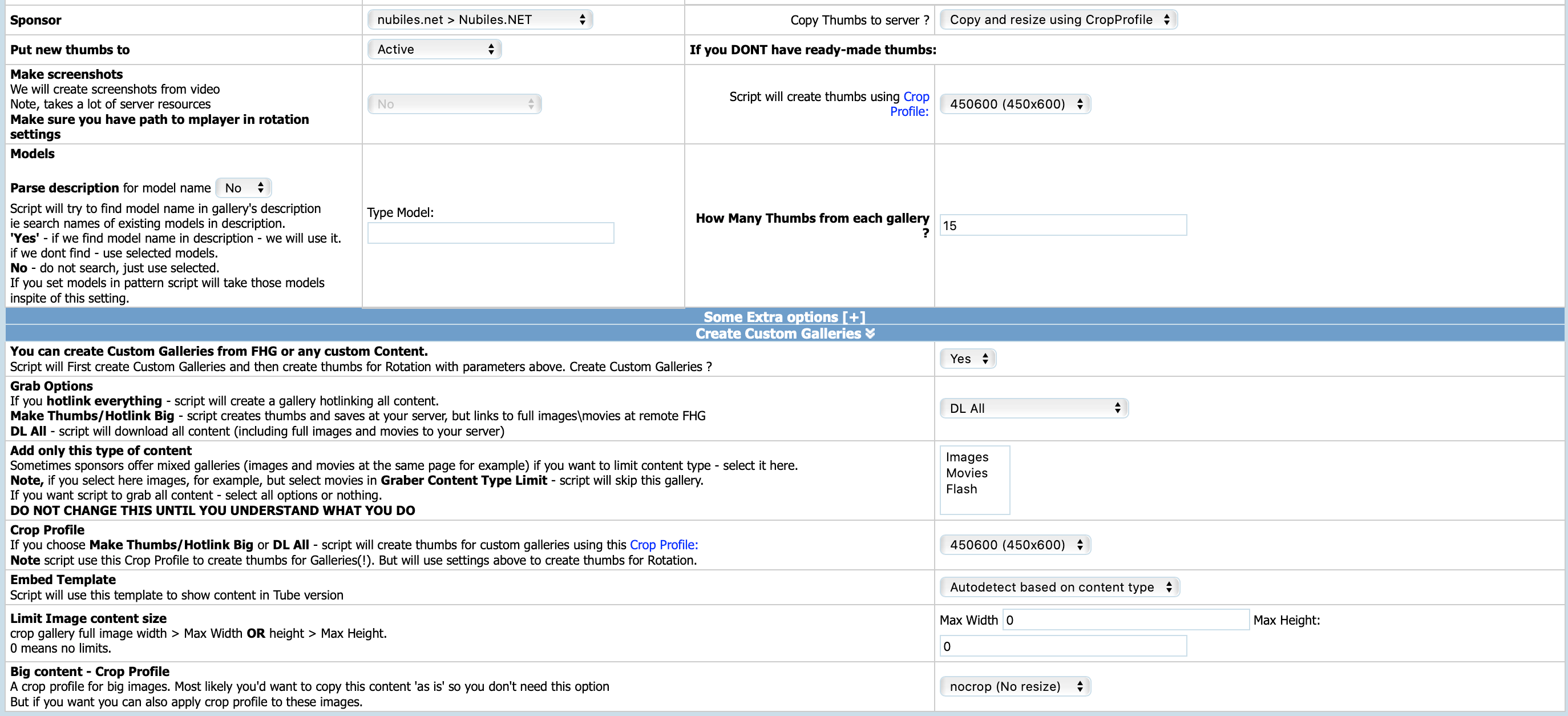Click the double-chevron icon beside Create Custom Galleries

click(870, 333)
